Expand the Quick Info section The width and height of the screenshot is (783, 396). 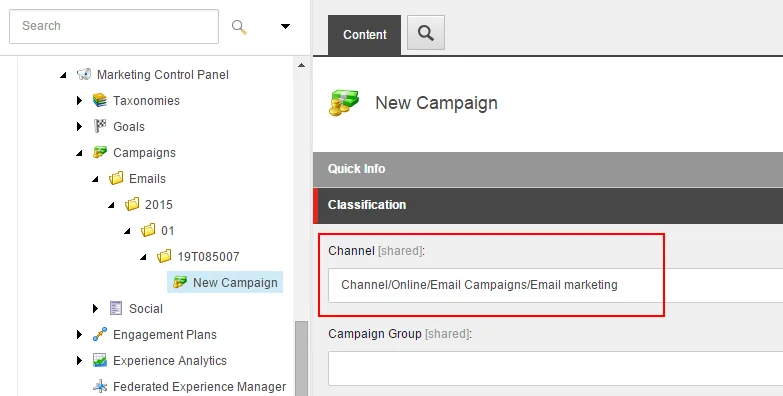click(548, 169)
